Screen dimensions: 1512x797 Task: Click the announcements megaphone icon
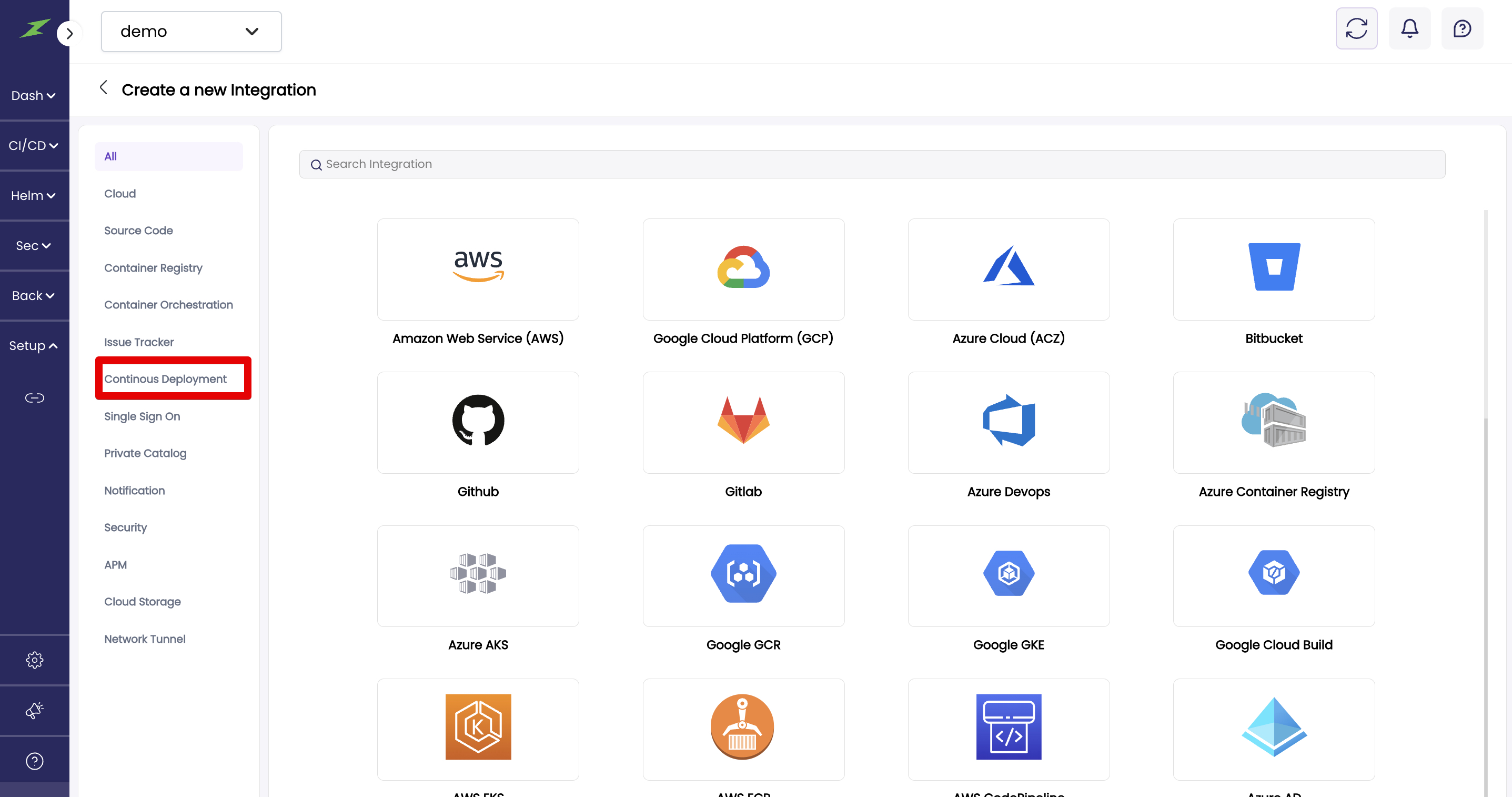point(34,710)
